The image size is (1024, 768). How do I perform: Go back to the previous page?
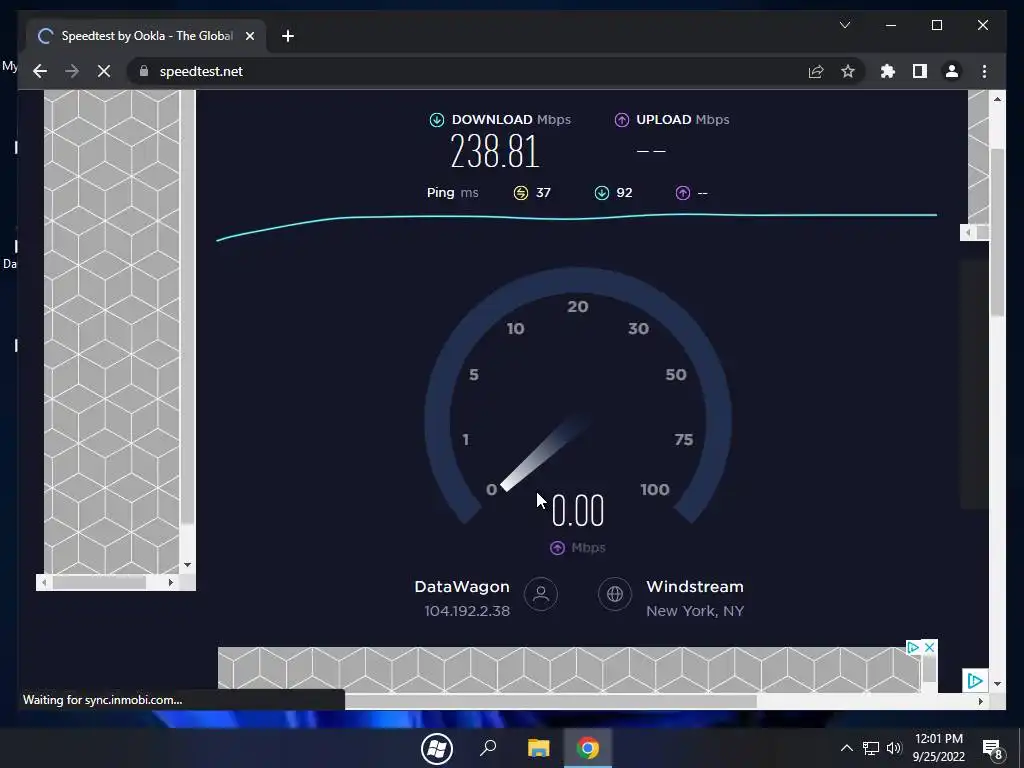click(40, 71)
